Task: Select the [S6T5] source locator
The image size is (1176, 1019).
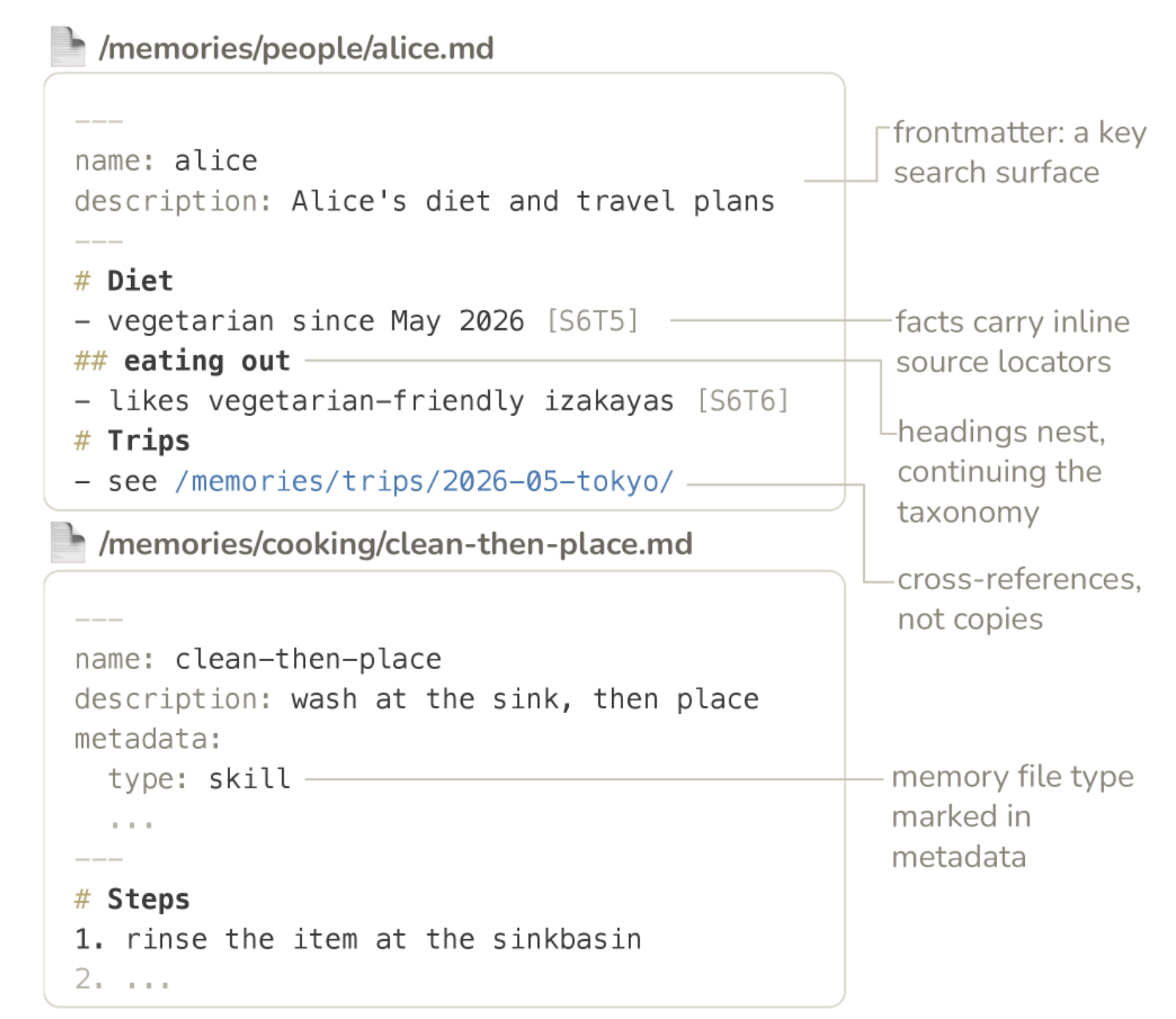Action: [x=592, y=321]
